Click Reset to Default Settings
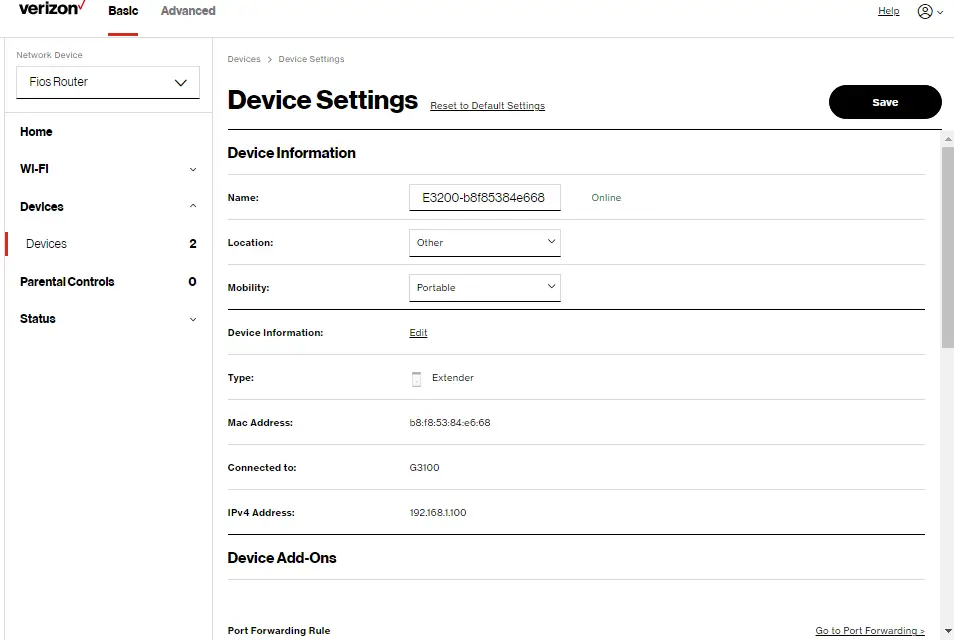 pos(487,105)
